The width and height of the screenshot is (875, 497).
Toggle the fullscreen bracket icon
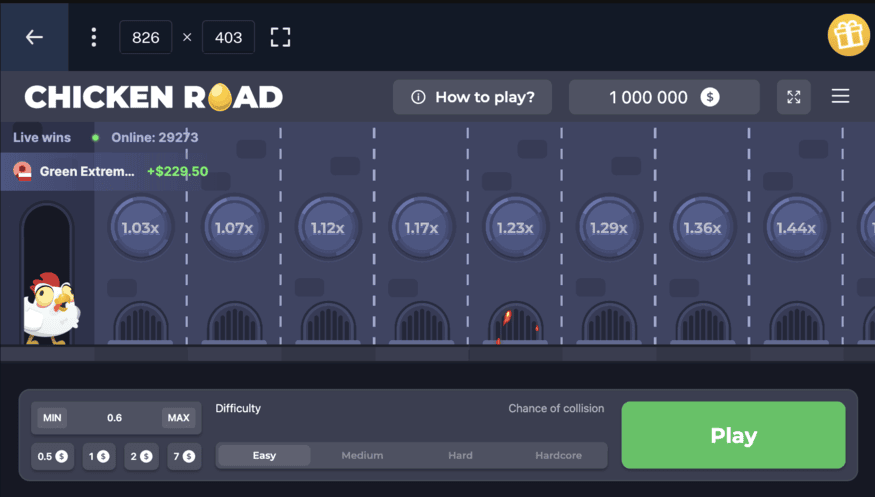click(x=280, y=37)
